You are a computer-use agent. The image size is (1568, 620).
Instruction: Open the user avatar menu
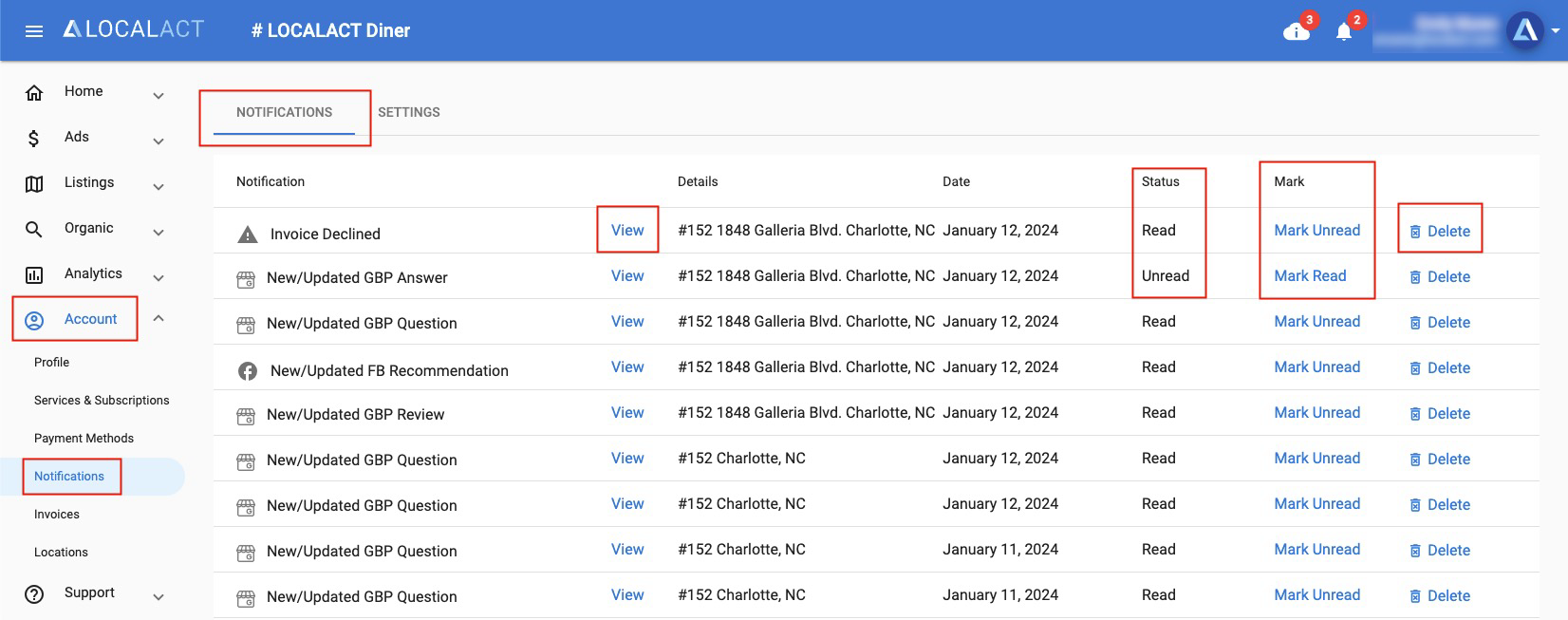[1524, 30]
